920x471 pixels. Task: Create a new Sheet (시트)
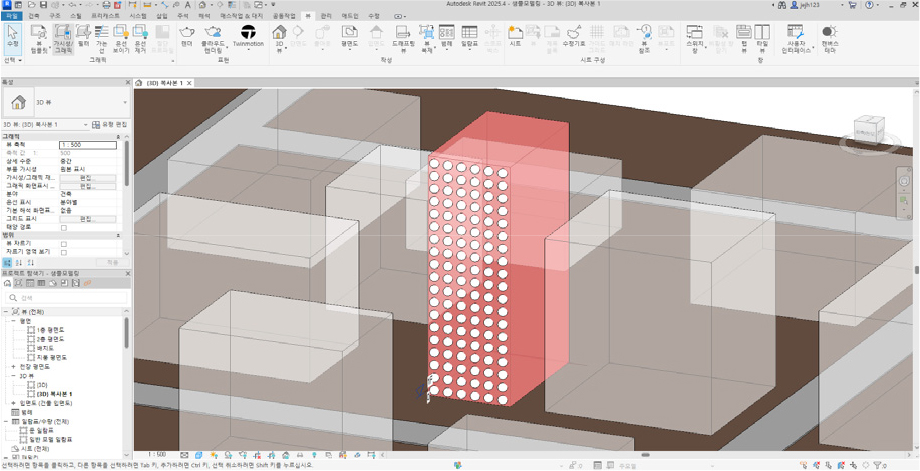[x=515, y=35]
